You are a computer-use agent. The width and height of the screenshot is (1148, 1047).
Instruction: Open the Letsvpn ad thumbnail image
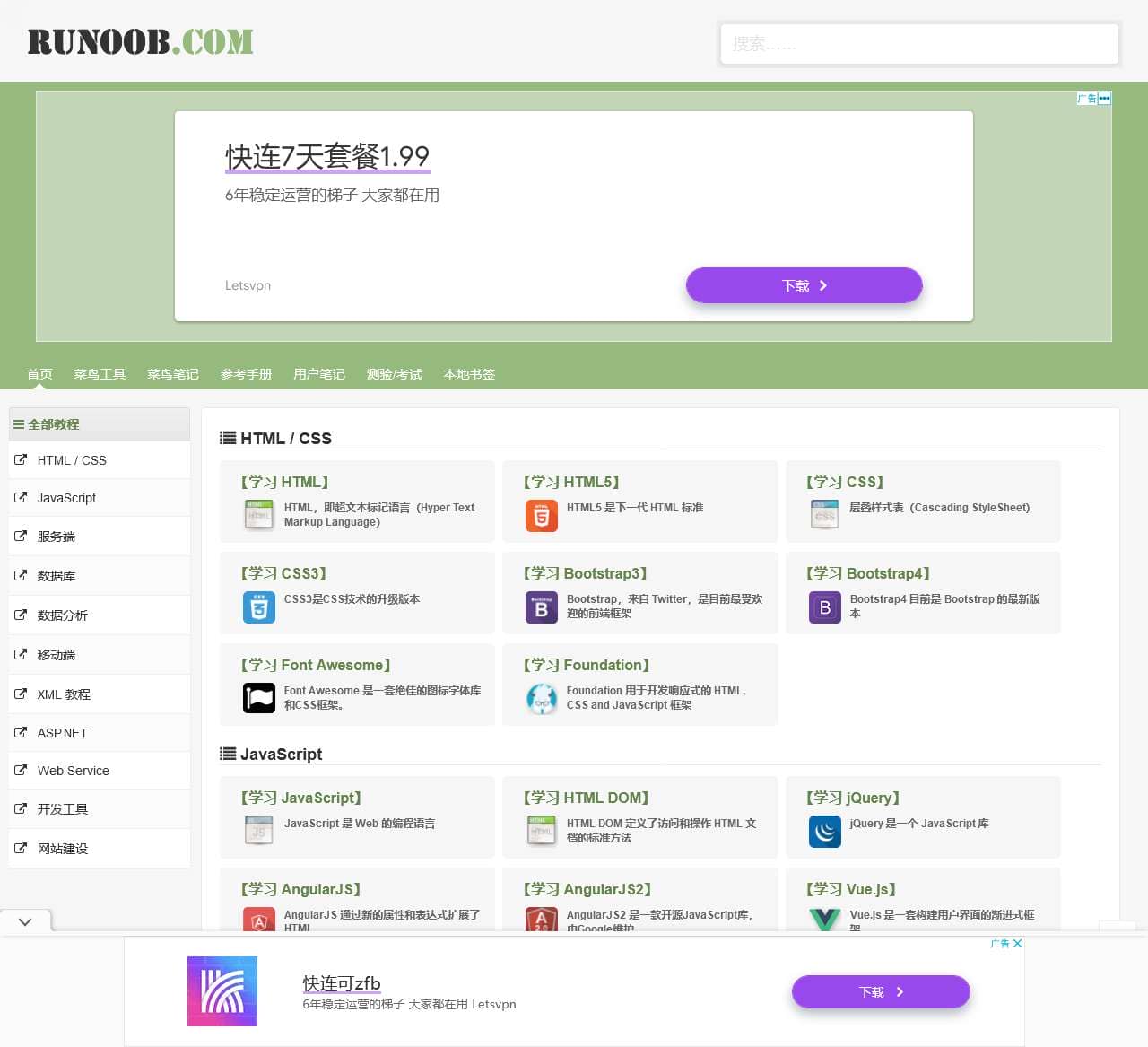click(x=222, y=991)
